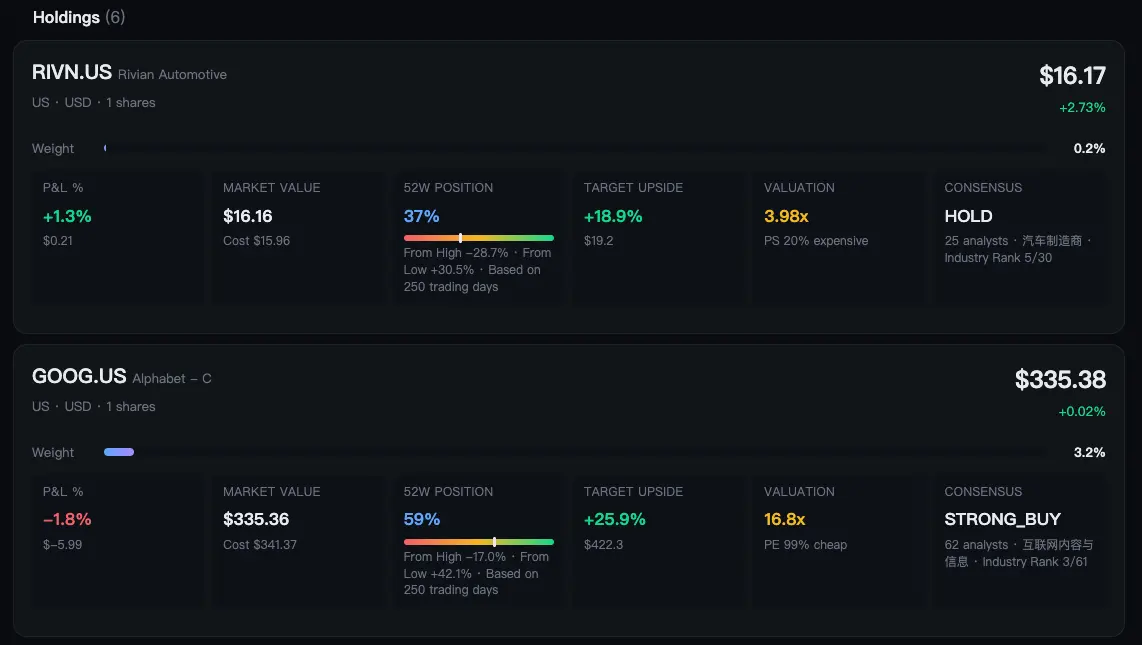Image resolution: width=1142 pixels, height=645 pixels.
Task: Click GOOG consensus STRONG_BUY rating
Action: pyautogui.click(x=1002, y=520)
